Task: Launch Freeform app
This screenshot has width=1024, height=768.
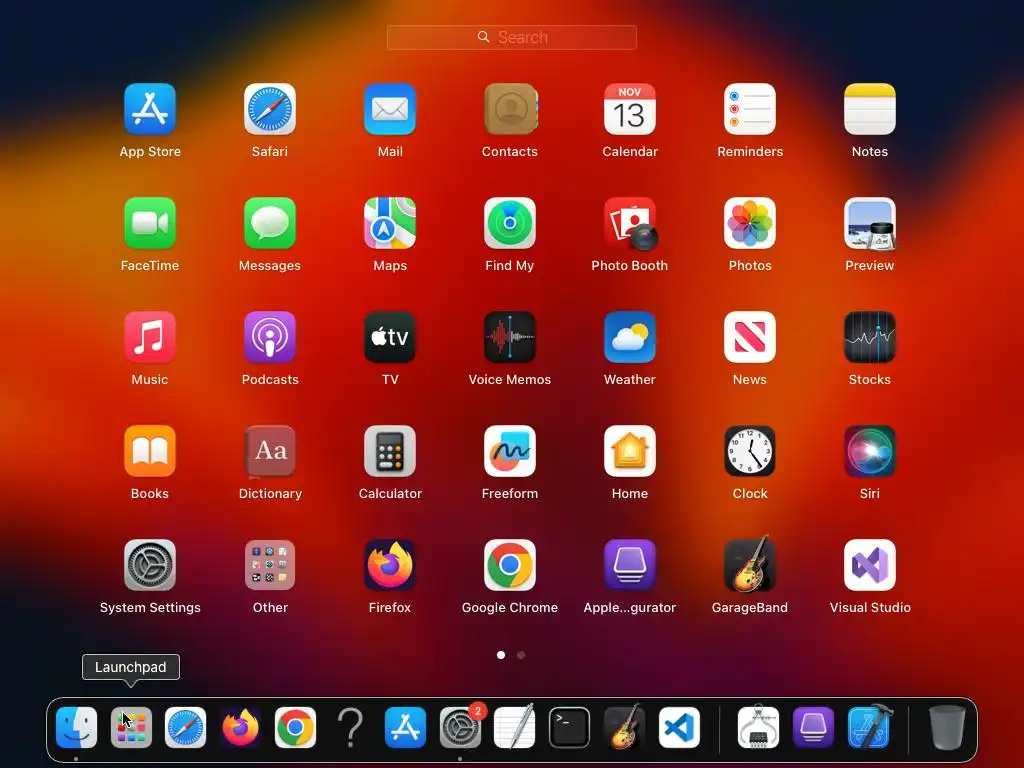Action: coord(510,451)
